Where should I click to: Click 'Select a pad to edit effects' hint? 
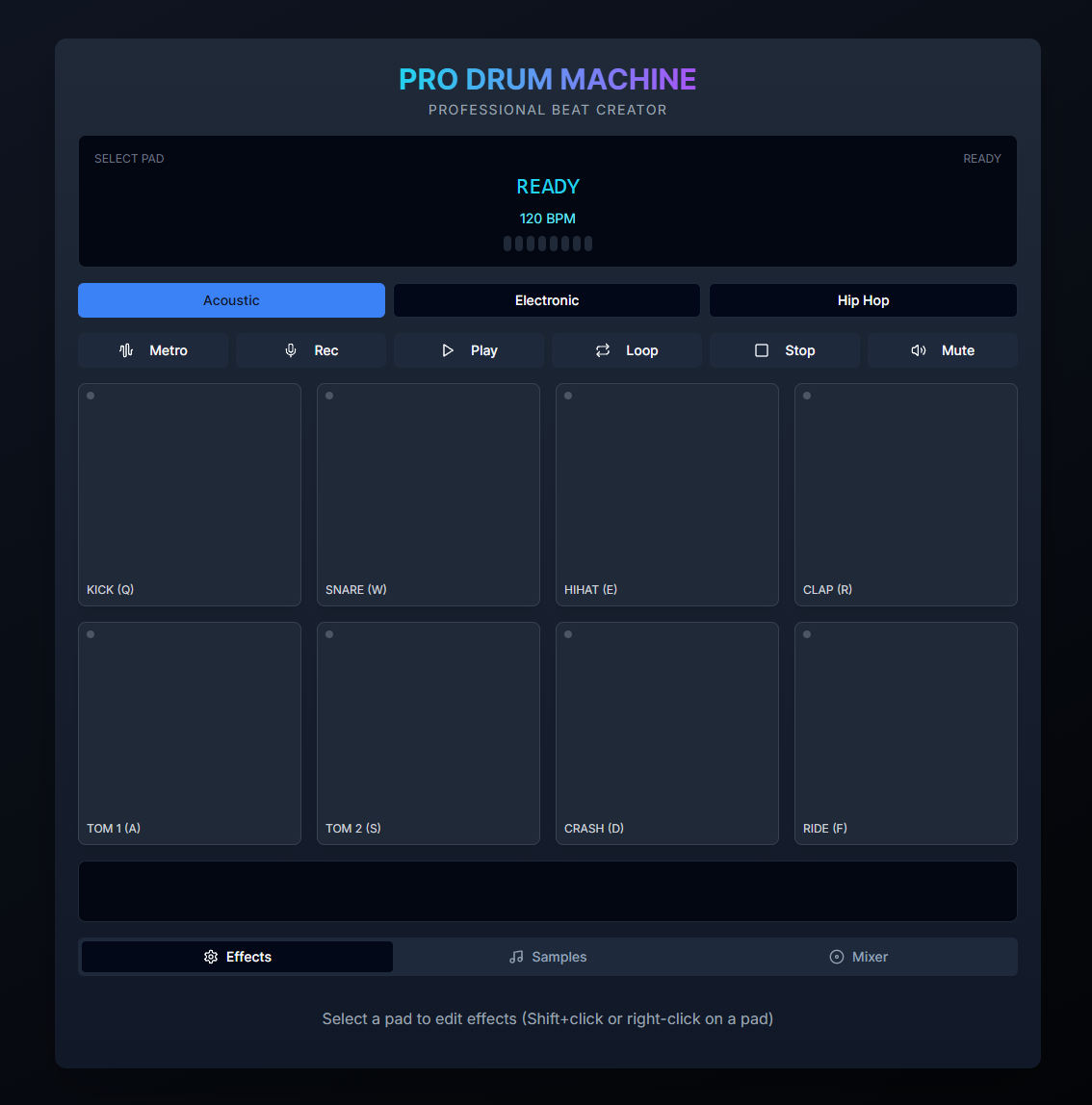pyautogui.click(x=548, y=1019)
